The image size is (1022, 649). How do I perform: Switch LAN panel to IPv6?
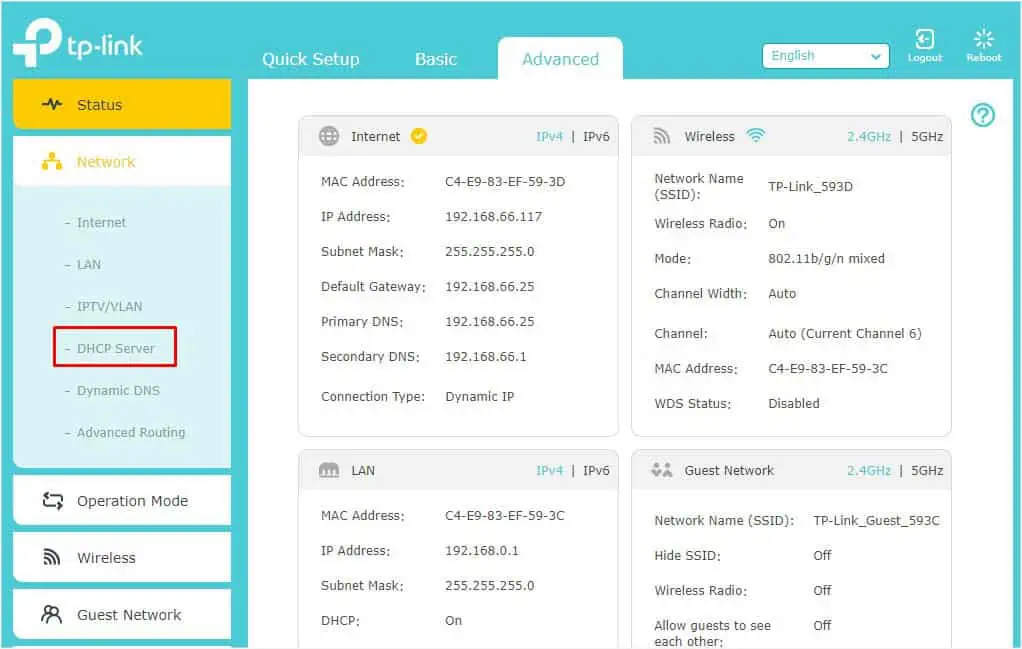click(596, 471)
